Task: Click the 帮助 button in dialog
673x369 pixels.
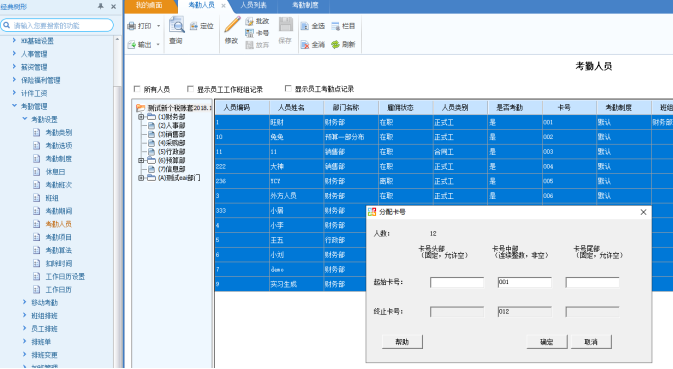Action: tap(402, 342)
